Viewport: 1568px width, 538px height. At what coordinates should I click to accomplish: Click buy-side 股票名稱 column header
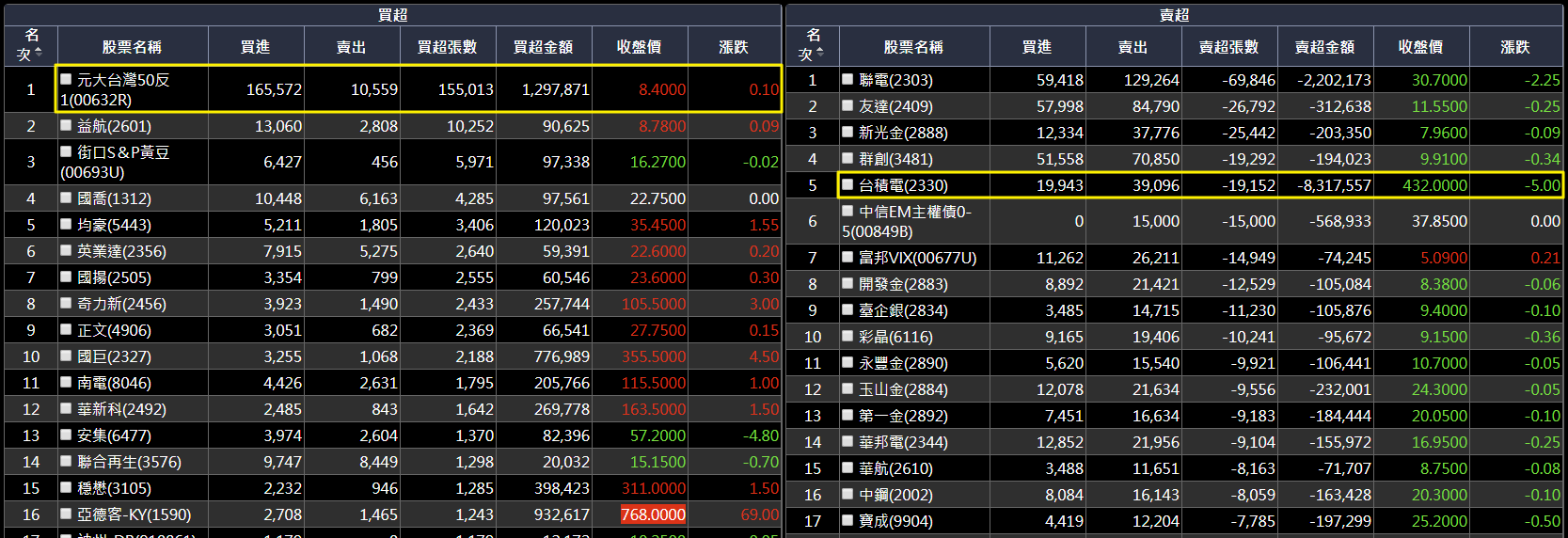tap(133, 46)
